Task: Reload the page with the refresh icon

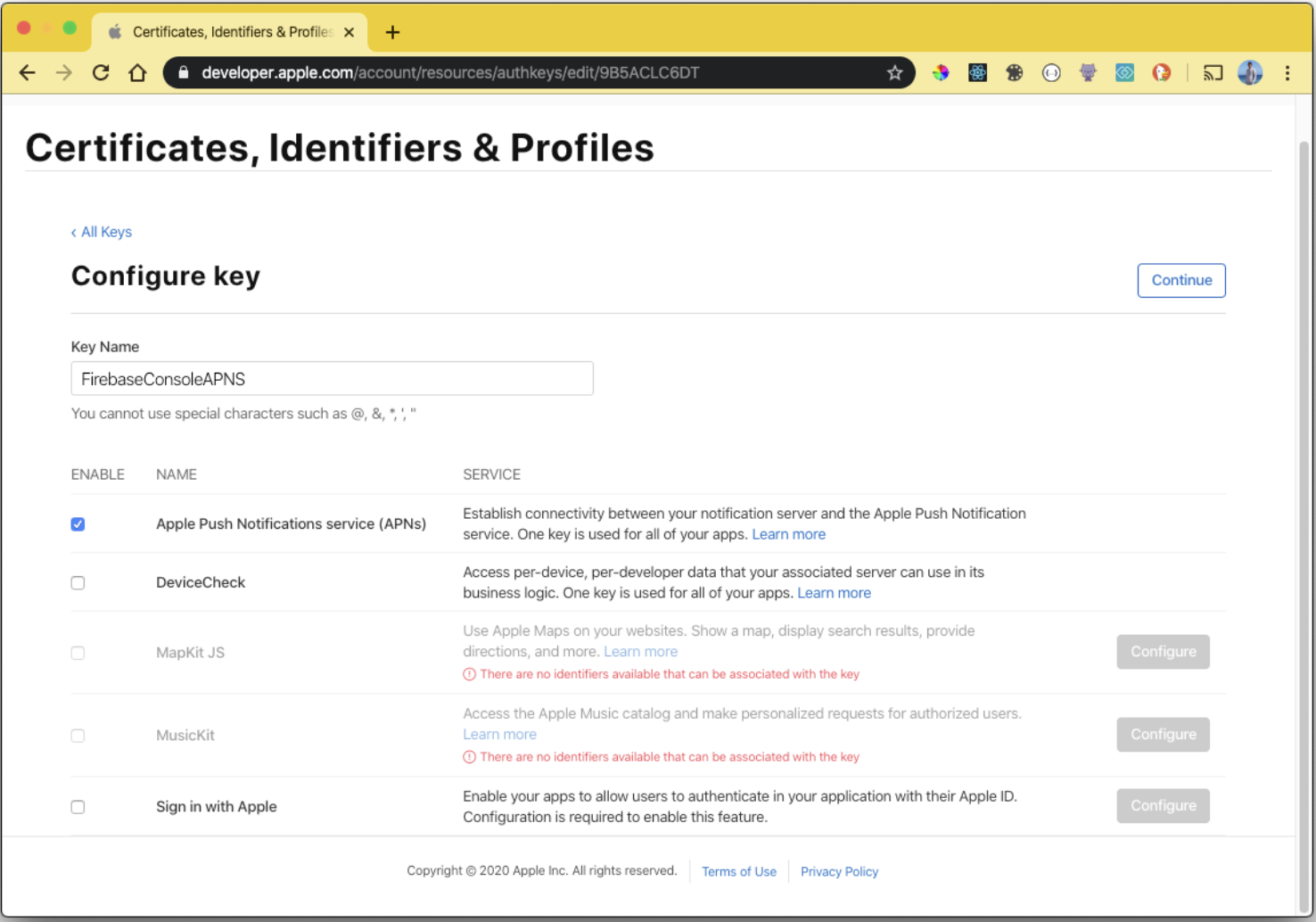Action: [x=101, y=73]
